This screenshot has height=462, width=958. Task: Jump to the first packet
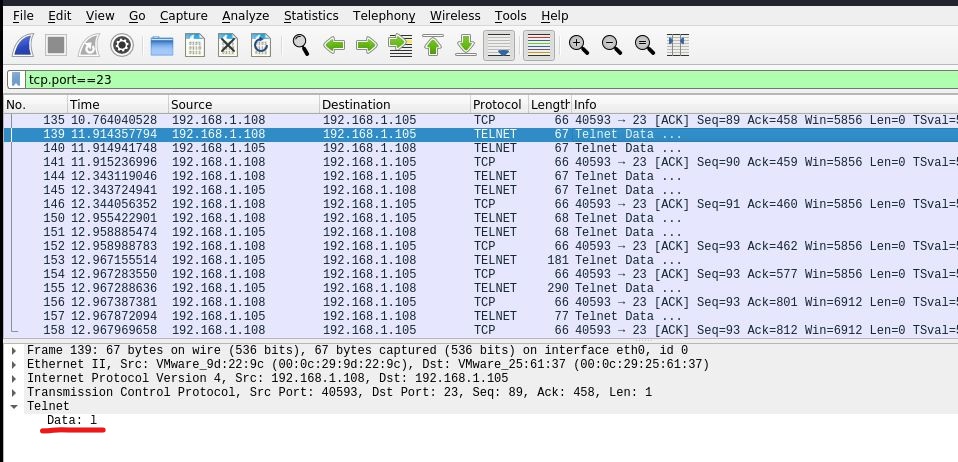(x=433, y=45)
